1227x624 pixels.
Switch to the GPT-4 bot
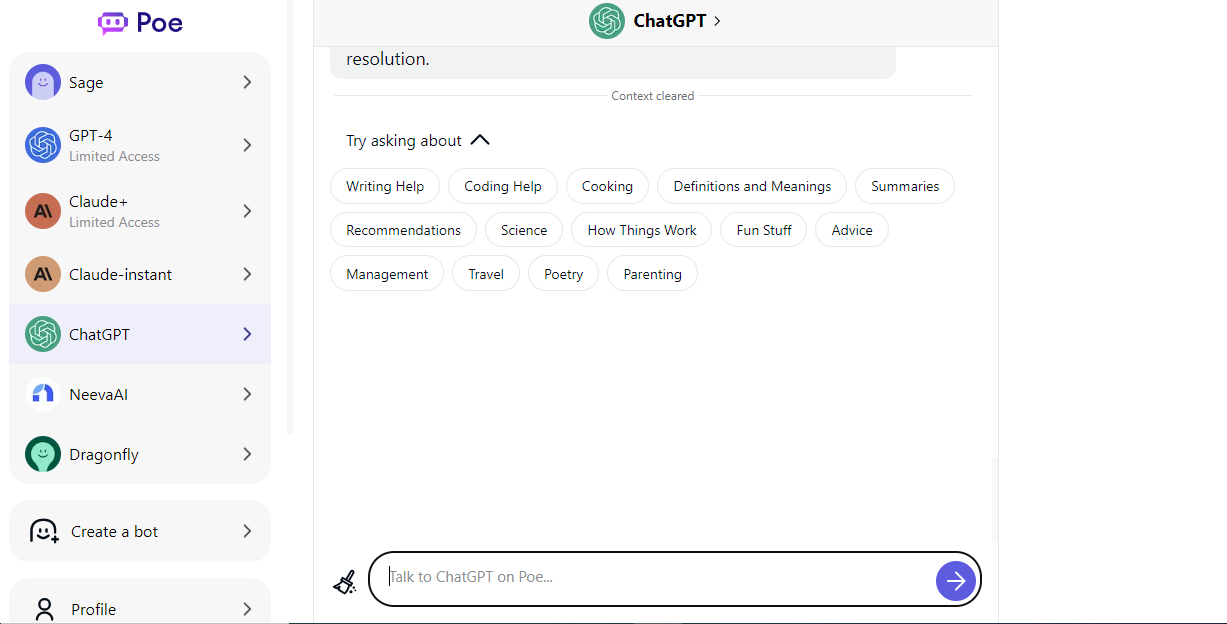140,145
